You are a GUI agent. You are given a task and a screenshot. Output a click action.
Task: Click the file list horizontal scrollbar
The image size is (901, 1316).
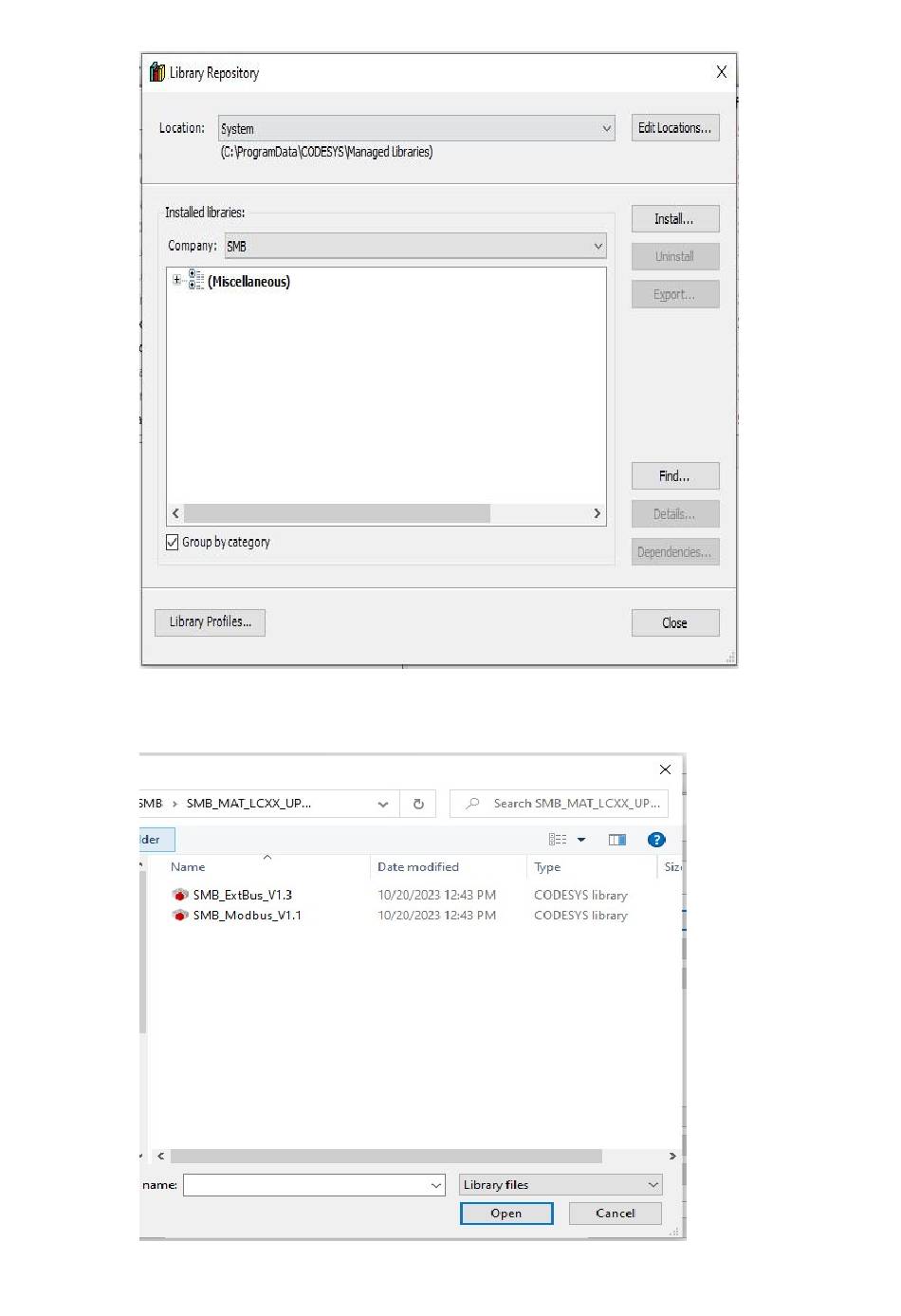pos(386,1157)
